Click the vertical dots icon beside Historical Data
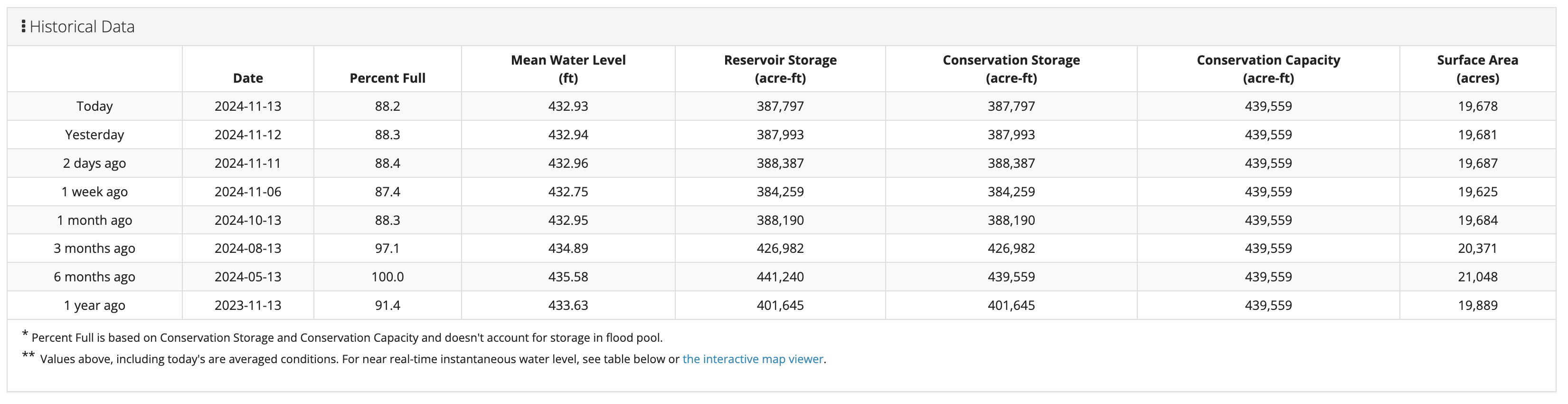1568x404 pixels. 23,27
